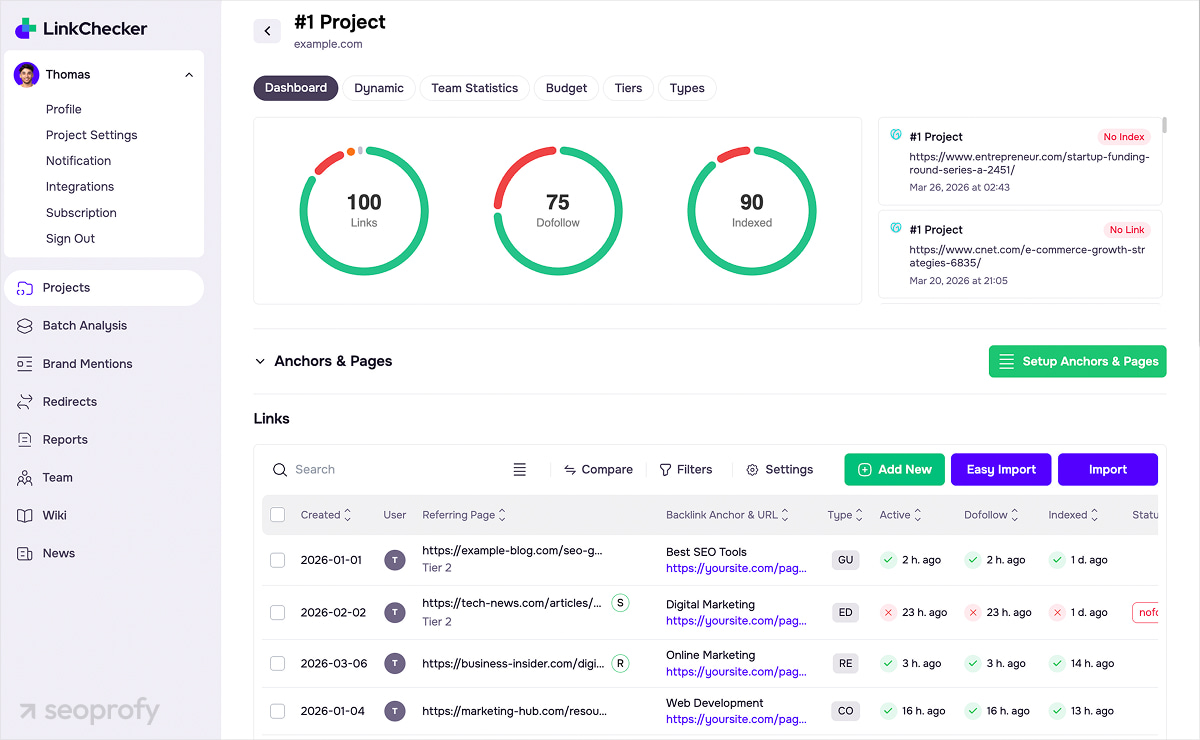Click Setup Anchors & Pages

tap(1077, 361)
